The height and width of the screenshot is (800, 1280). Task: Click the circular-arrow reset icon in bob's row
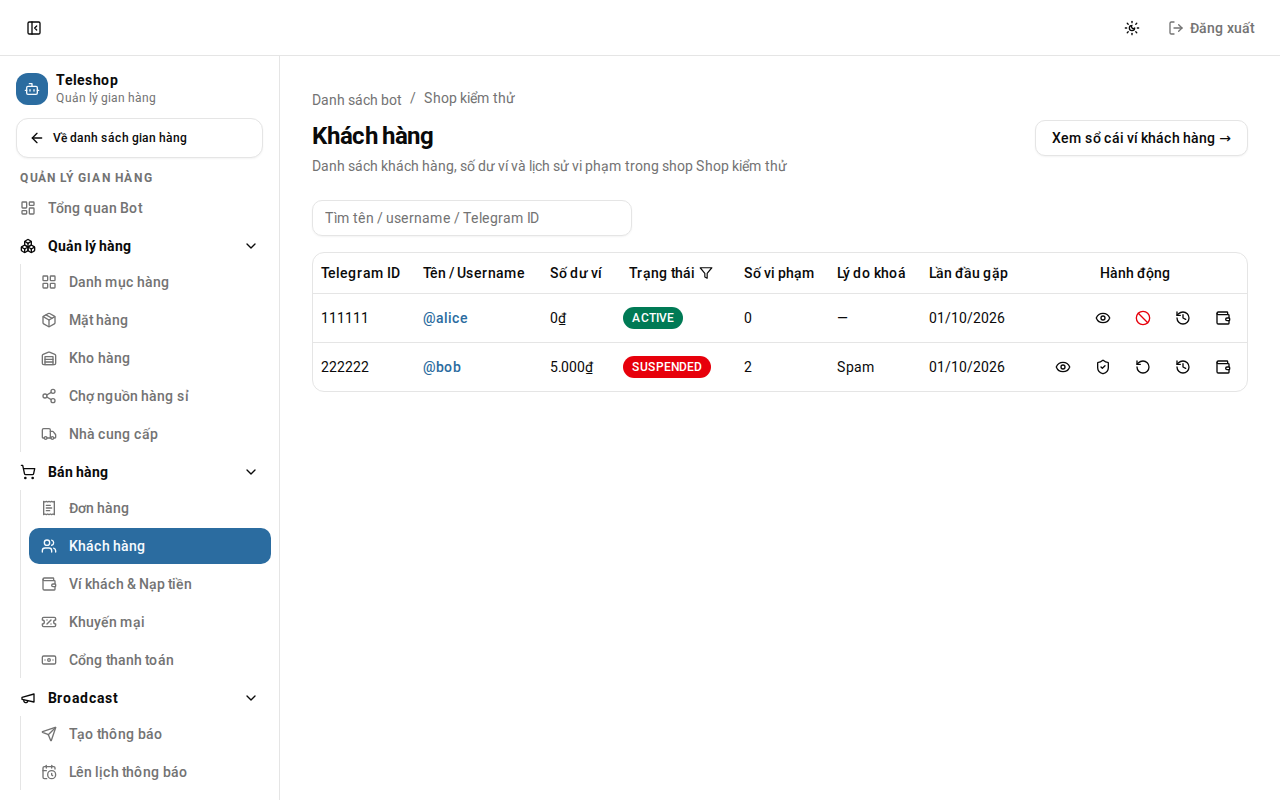(x=1143, y=367)
